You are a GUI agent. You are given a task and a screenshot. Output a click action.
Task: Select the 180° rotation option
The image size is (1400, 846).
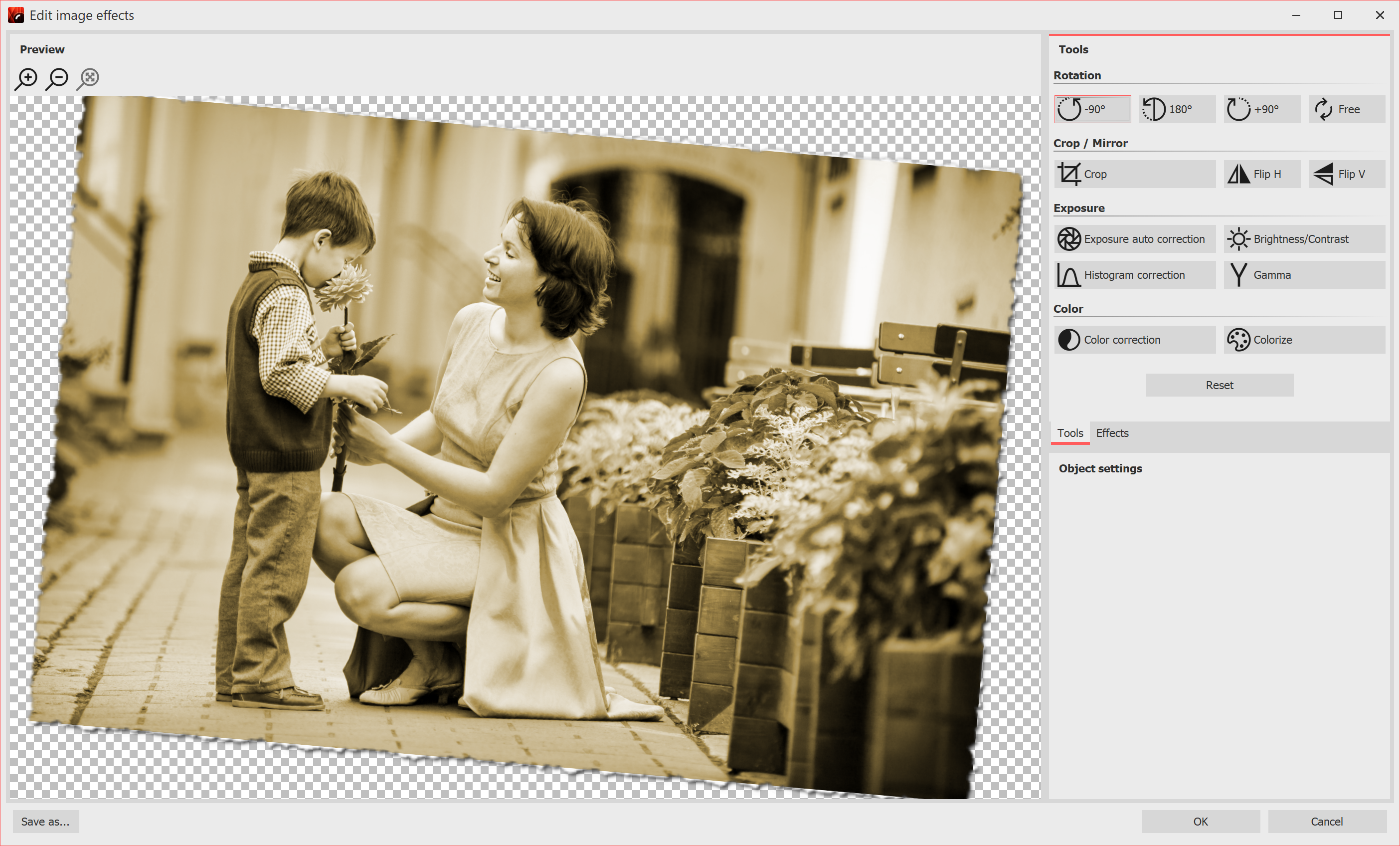(1175, 109)
